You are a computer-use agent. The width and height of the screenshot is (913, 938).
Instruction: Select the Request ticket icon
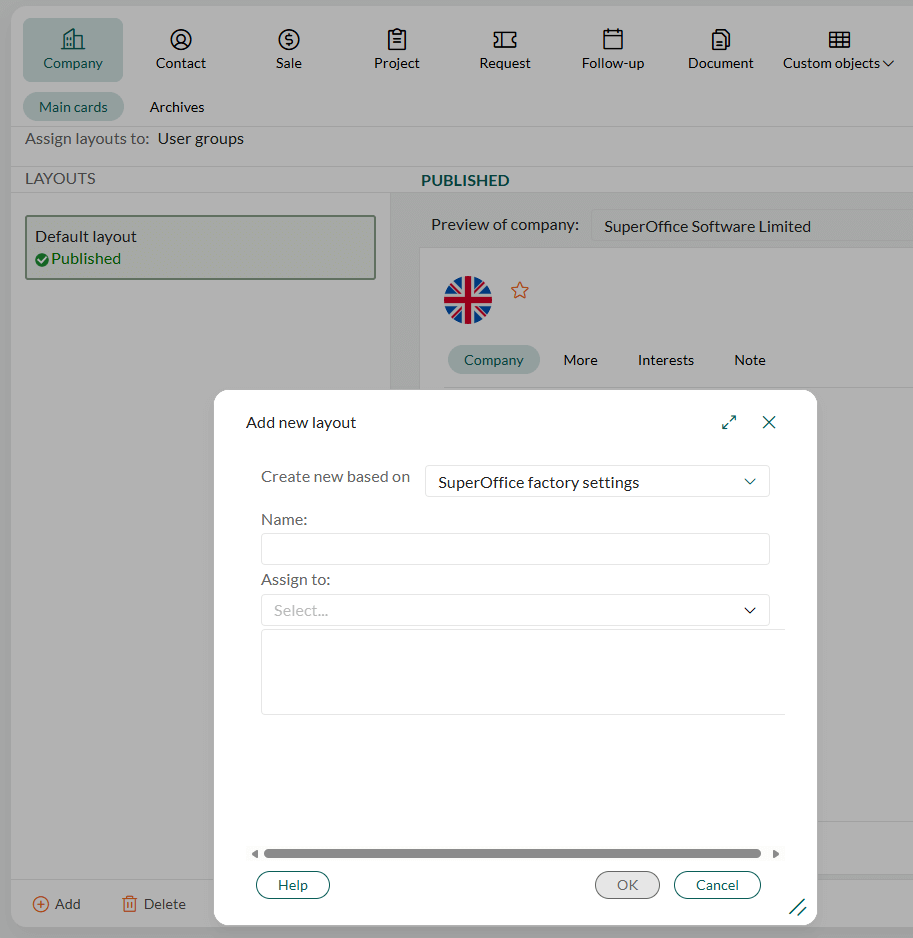tap(505, 39)
